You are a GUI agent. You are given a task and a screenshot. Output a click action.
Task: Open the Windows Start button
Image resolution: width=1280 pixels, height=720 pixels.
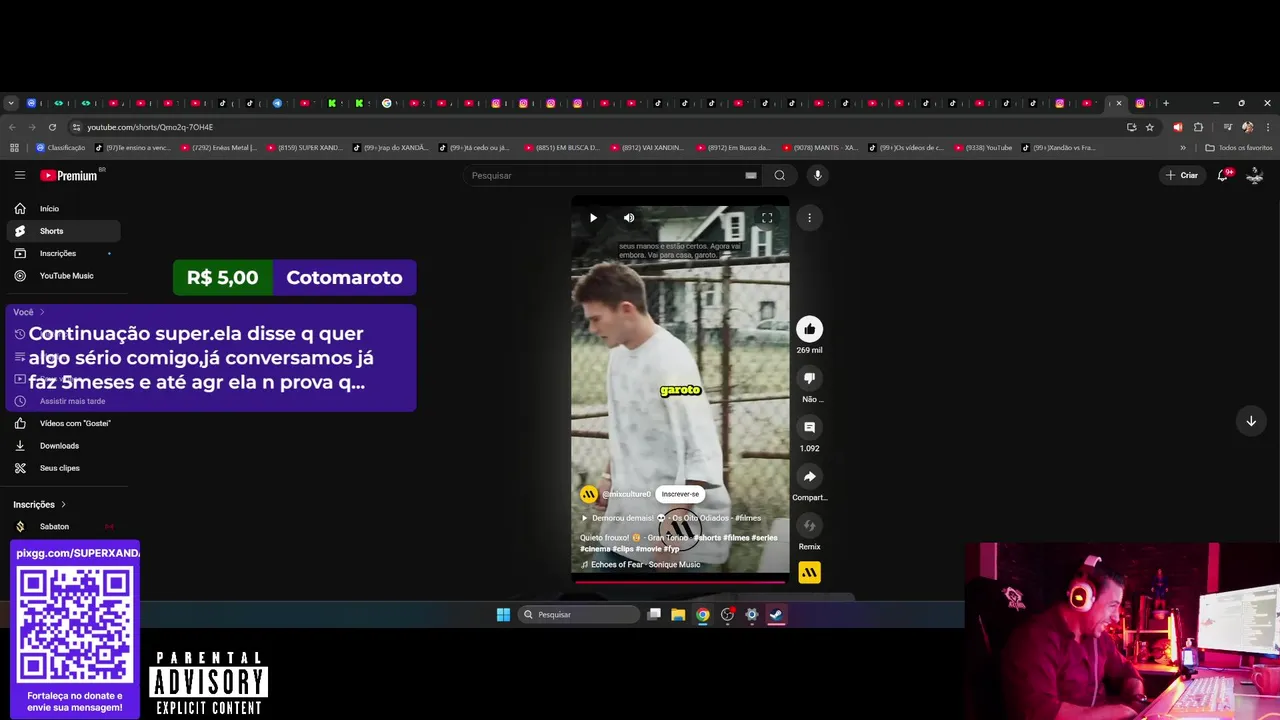pyautogui.click(x=503, y=614)
